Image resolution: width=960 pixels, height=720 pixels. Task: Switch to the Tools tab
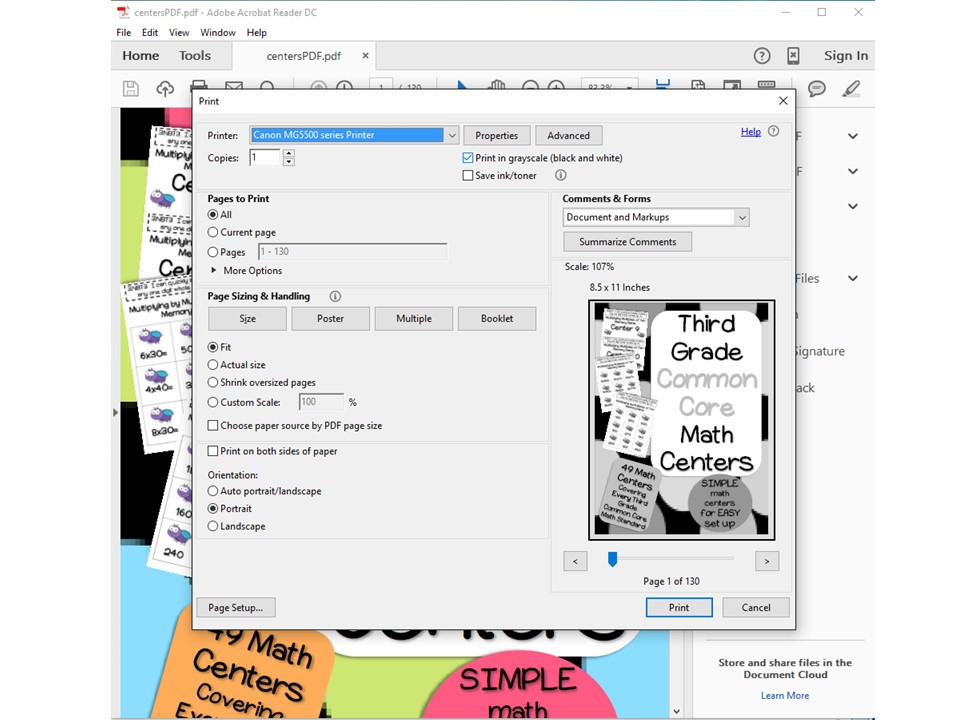pos(195,56)
